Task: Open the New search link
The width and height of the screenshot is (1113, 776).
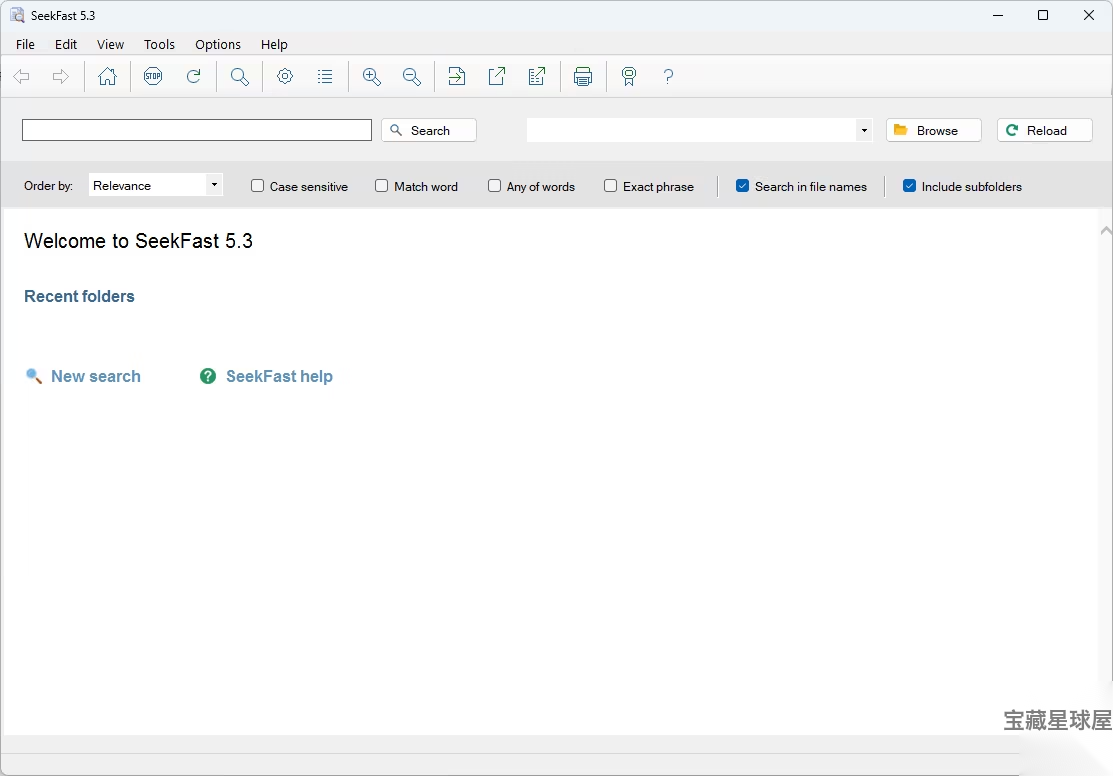Action: 96,376
